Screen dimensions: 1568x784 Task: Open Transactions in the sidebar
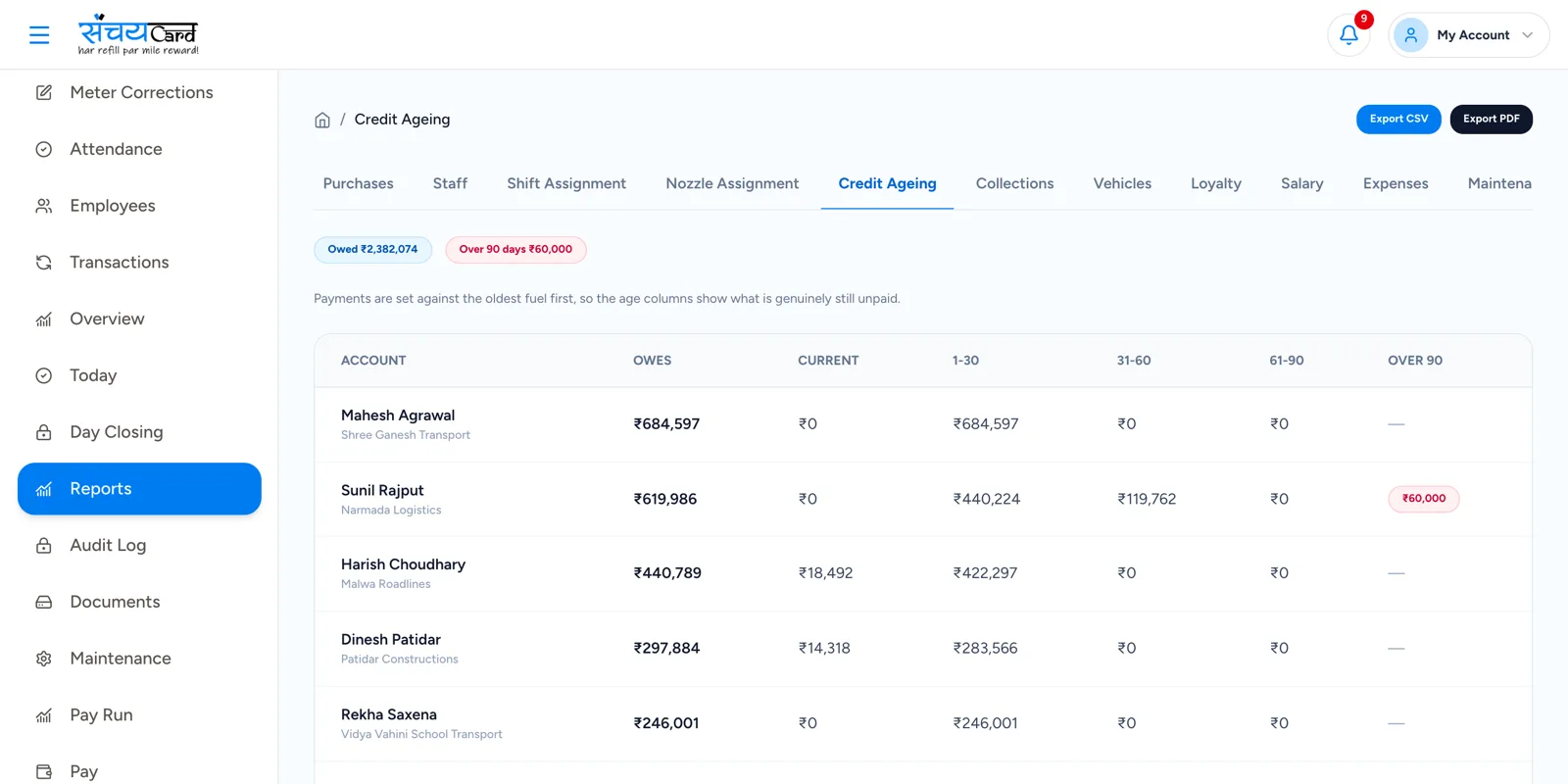(x=139, y=263)
